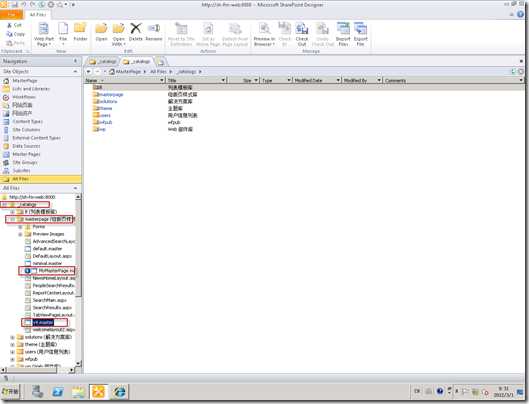Select minimal.master in the file tree
Screen dimensions: 529x404
[x=47, y=263]
